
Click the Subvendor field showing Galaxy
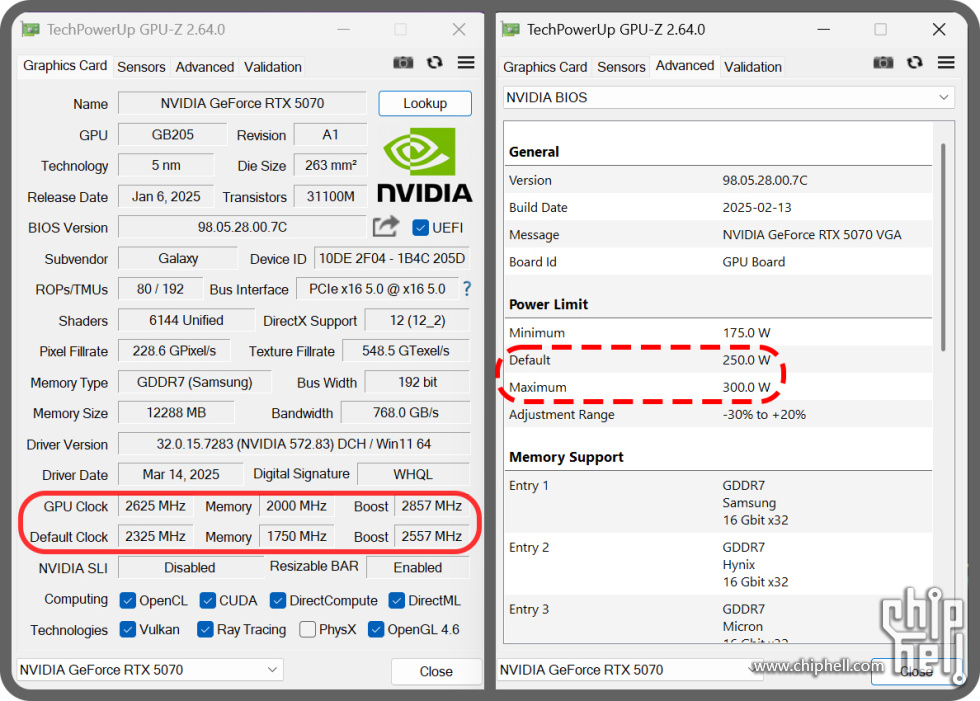(x=178, y=258)
